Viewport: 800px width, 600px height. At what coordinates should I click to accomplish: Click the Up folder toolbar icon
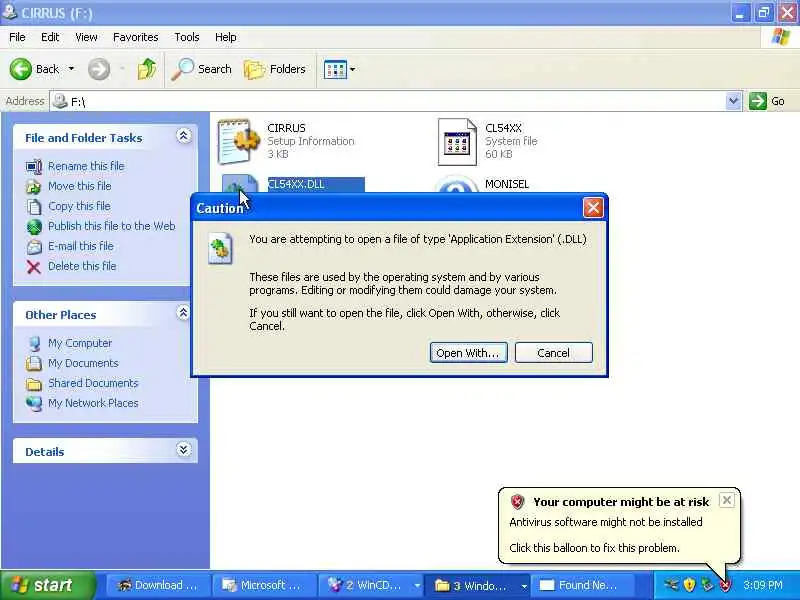146,69
